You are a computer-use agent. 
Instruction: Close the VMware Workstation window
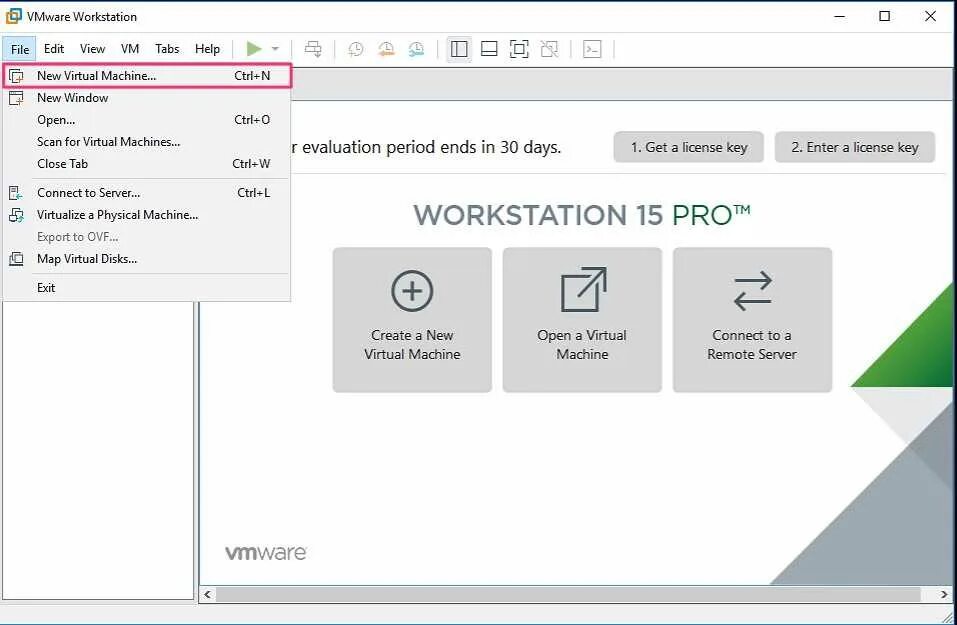[930, 16]
